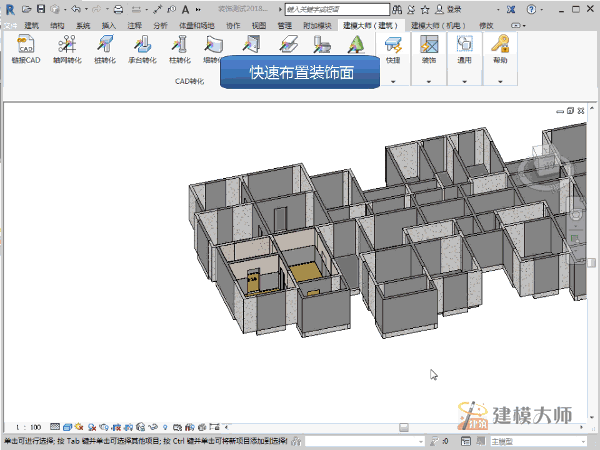Click the slab conversion tool icon
The height and width of the screenshot is (450, 600).
(289, 44)
